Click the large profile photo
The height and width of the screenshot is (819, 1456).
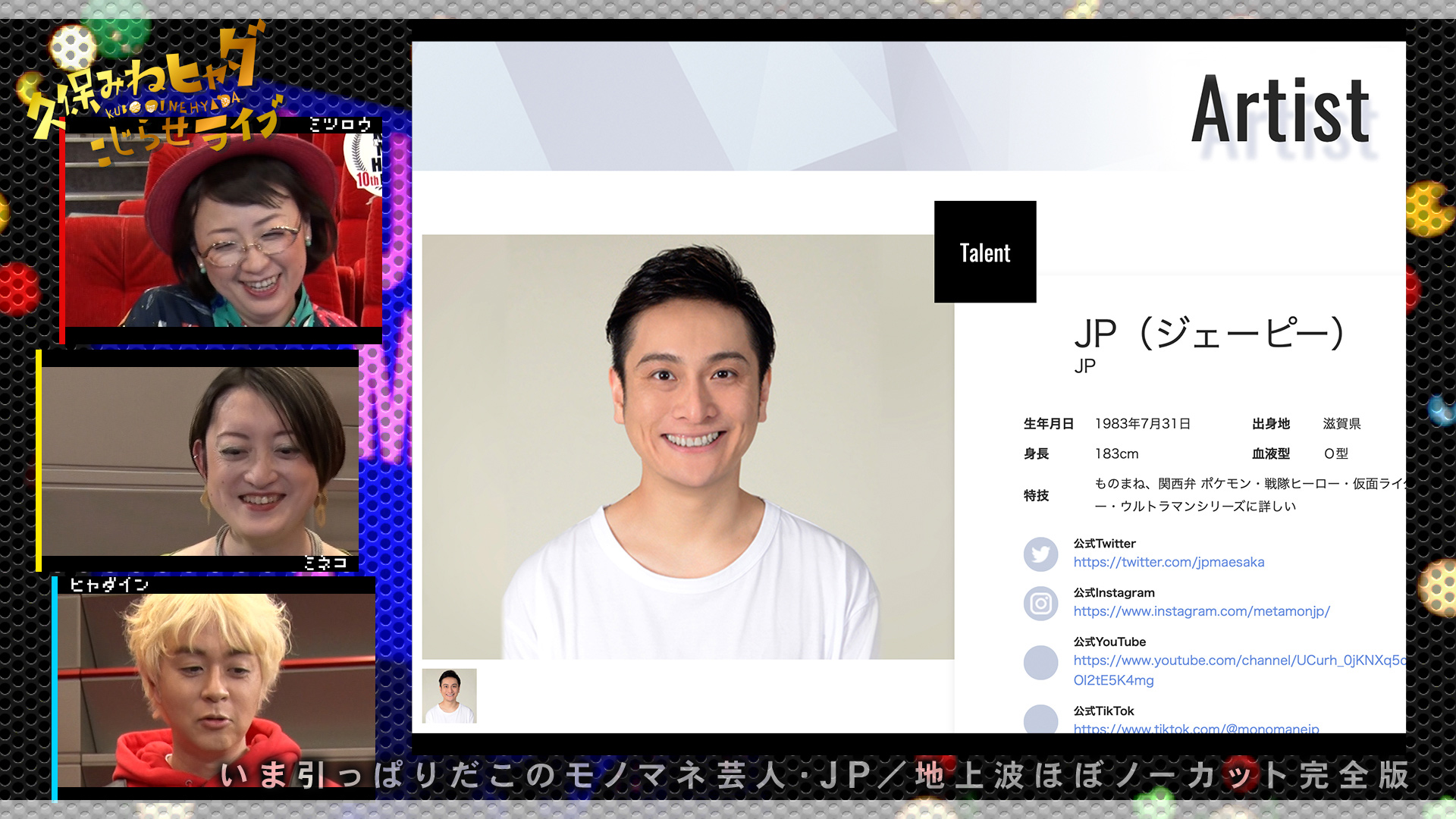(687, 447)
